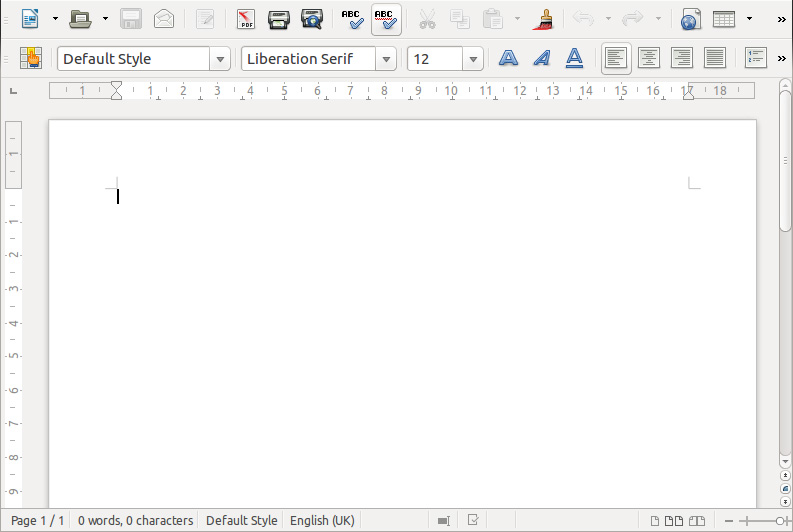Click the English (UK) language field

pos(322,520)
